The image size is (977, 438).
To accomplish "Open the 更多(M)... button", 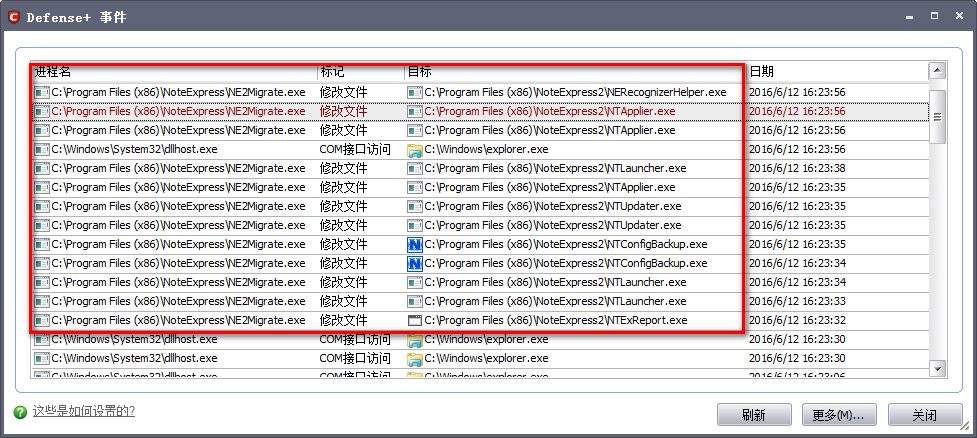I will [839, 415].
